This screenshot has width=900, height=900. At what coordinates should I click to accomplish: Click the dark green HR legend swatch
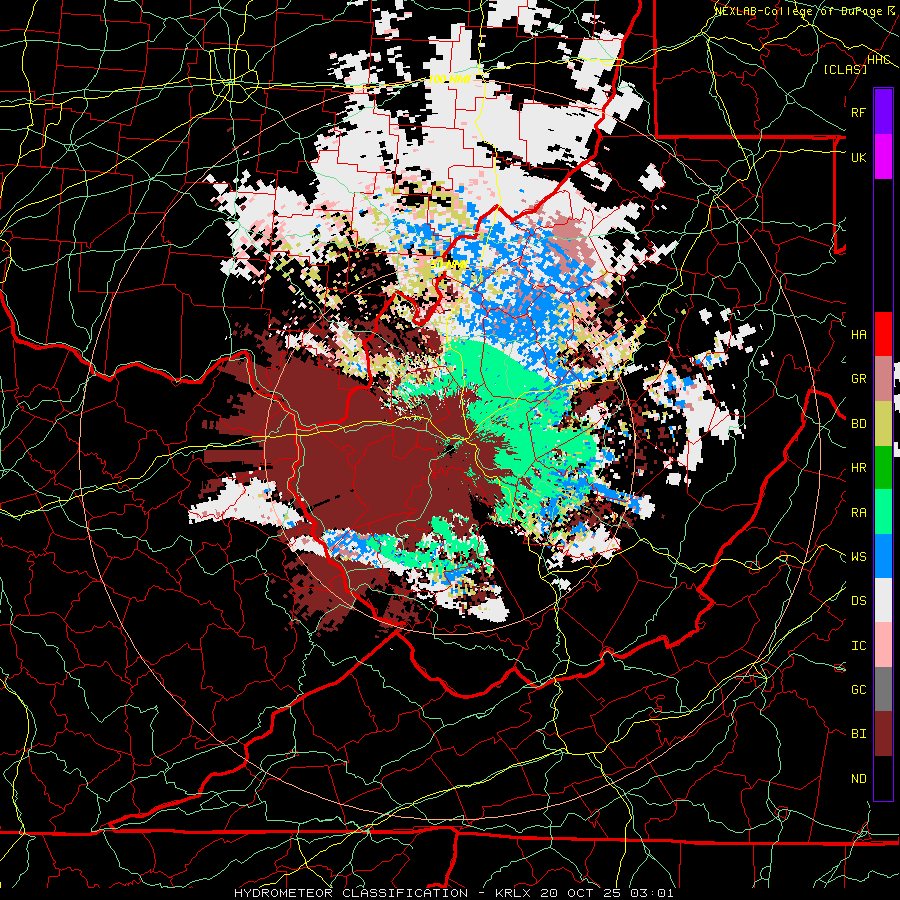point(883,468)
